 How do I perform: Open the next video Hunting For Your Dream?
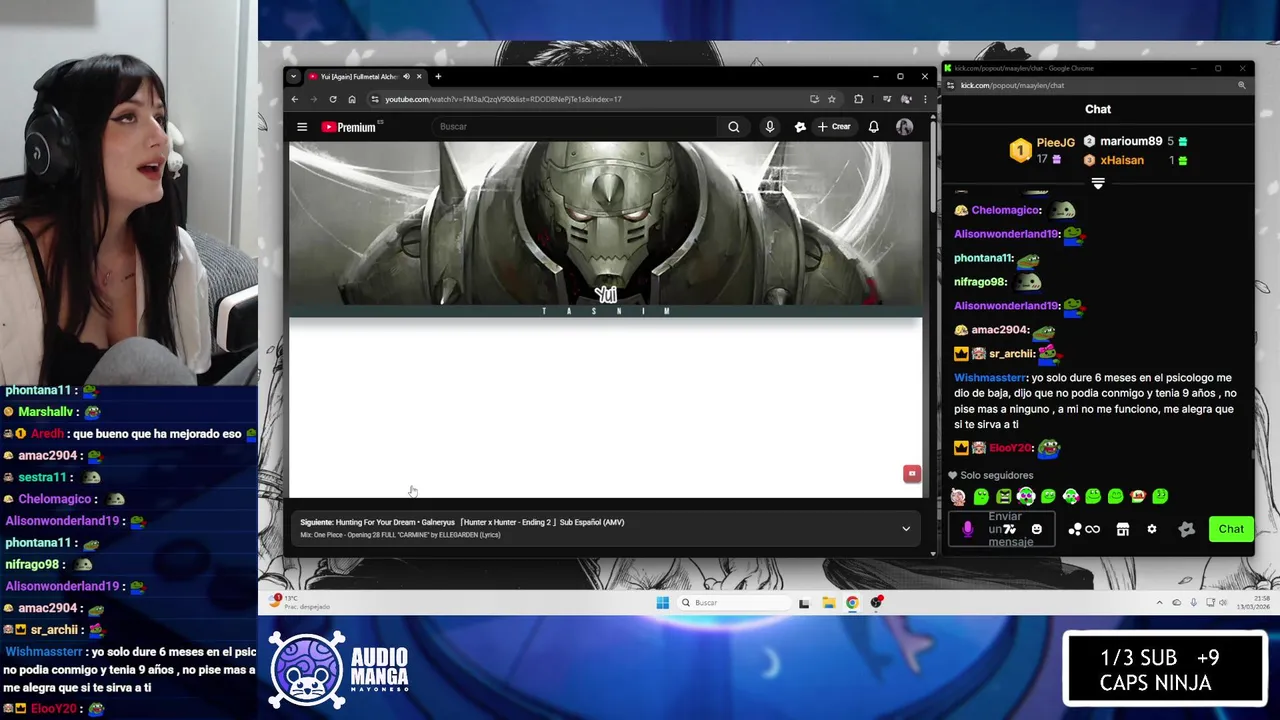tap(480, 522)
